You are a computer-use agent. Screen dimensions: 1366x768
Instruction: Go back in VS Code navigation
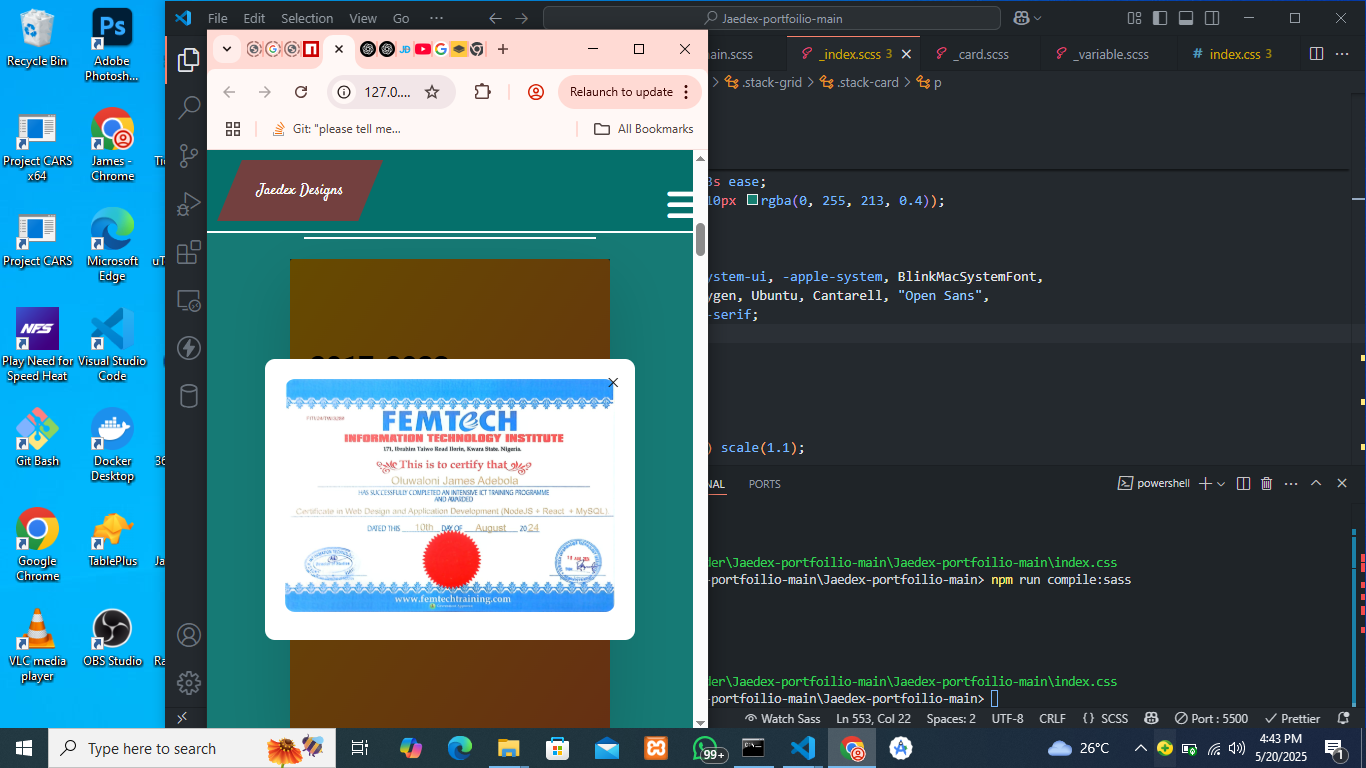(495, 18)
